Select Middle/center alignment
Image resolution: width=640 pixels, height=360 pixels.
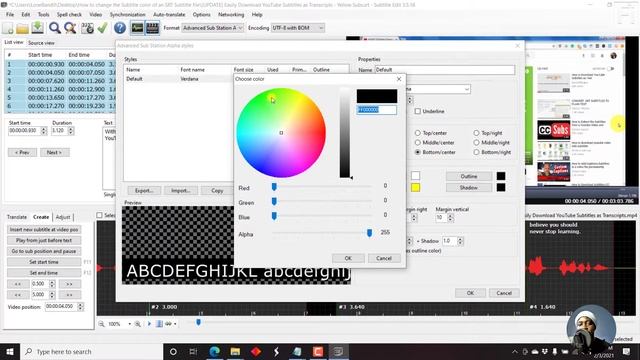(418, 142)
